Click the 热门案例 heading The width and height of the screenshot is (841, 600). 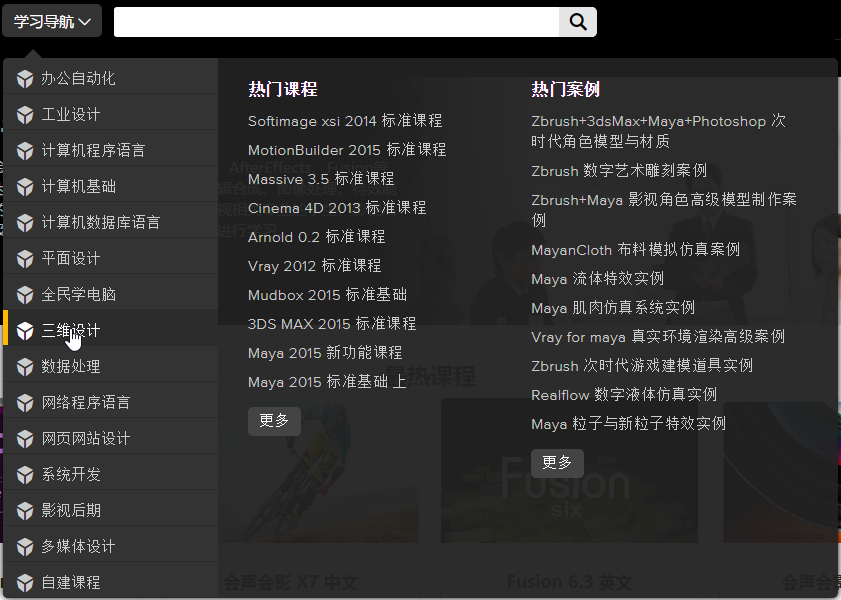tap(566, 89)
